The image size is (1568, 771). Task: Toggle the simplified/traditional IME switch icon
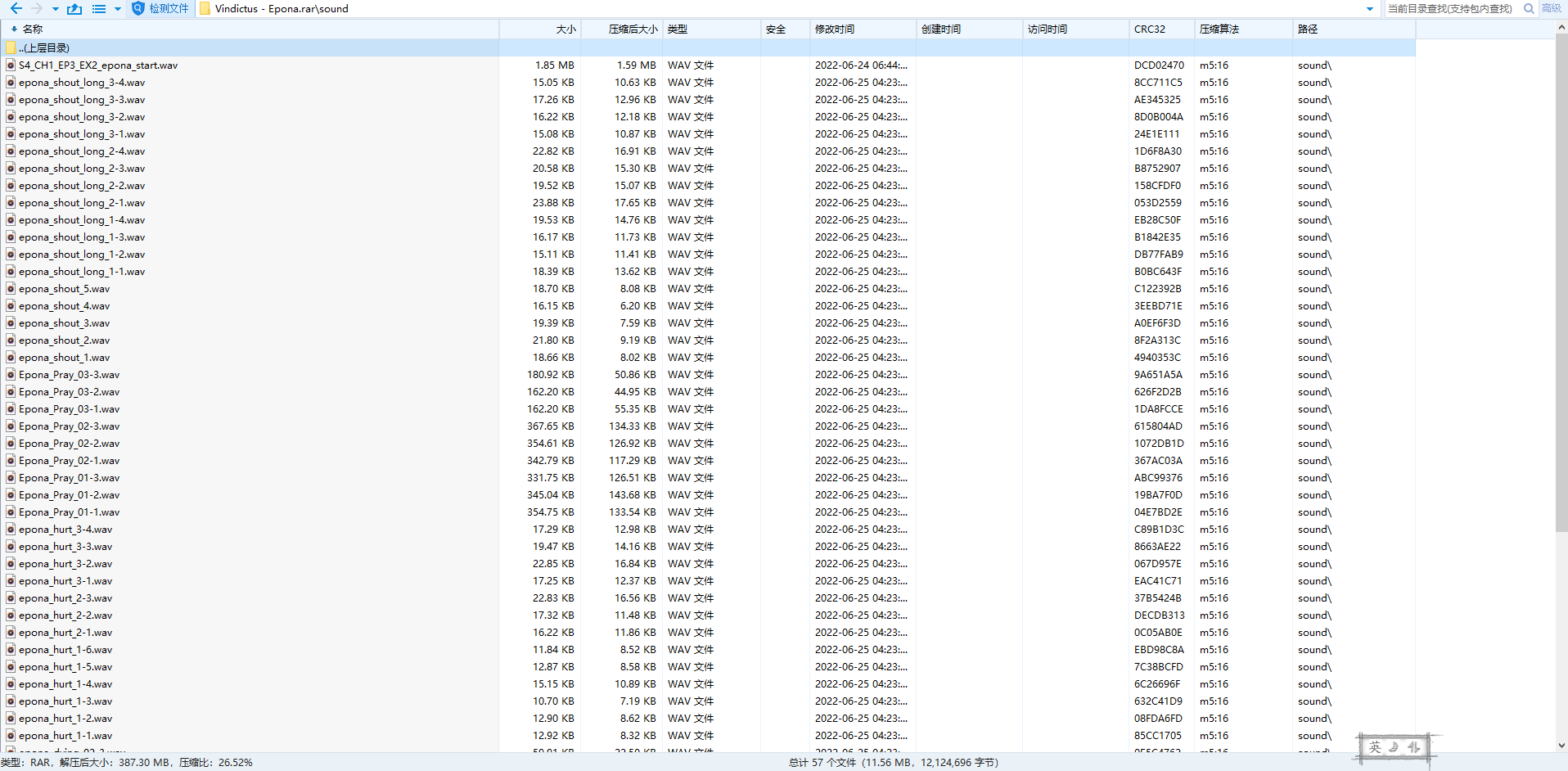(1413, 747)
